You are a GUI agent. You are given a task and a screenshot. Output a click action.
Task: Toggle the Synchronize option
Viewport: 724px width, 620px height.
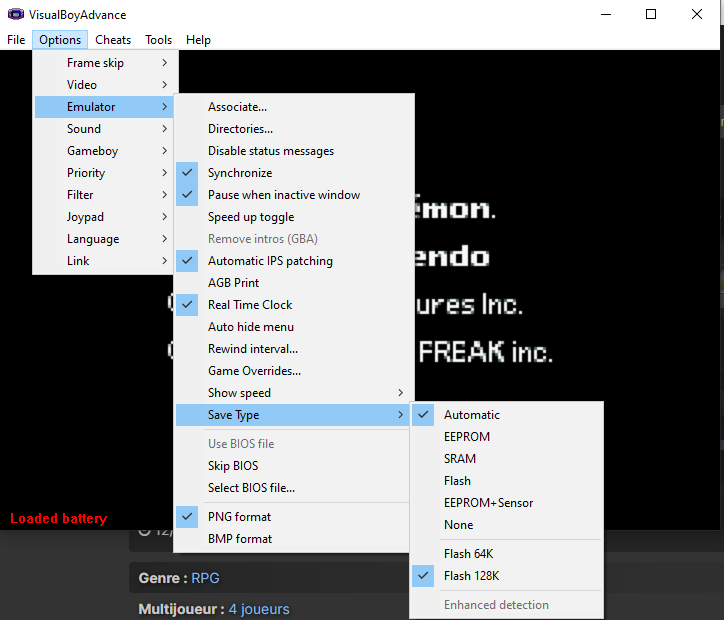tap(239, 173)
